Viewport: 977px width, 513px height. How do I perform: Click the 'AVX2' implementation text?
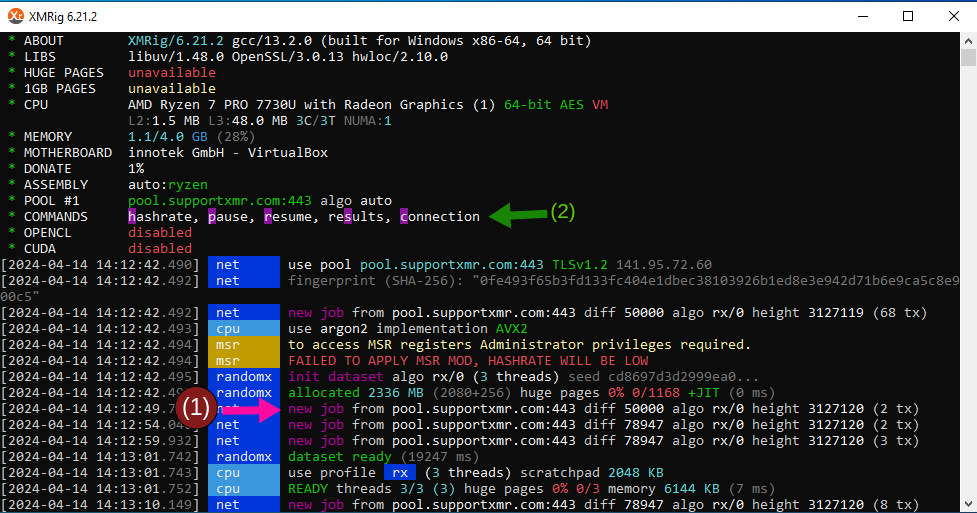tap(512, 329)
